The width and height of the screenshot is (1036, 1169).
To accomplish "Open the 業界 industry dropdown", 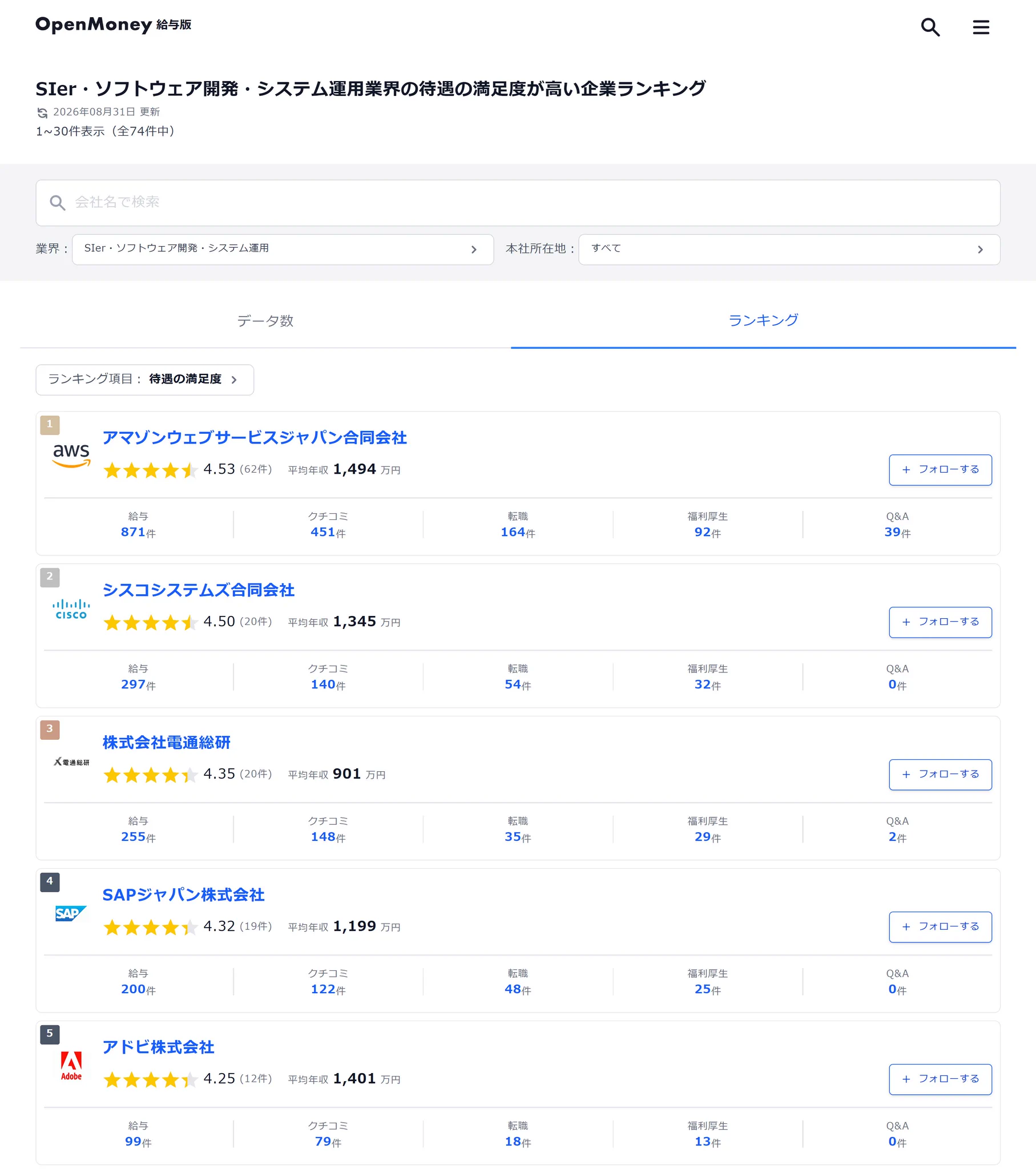I will tap(283, 249).
